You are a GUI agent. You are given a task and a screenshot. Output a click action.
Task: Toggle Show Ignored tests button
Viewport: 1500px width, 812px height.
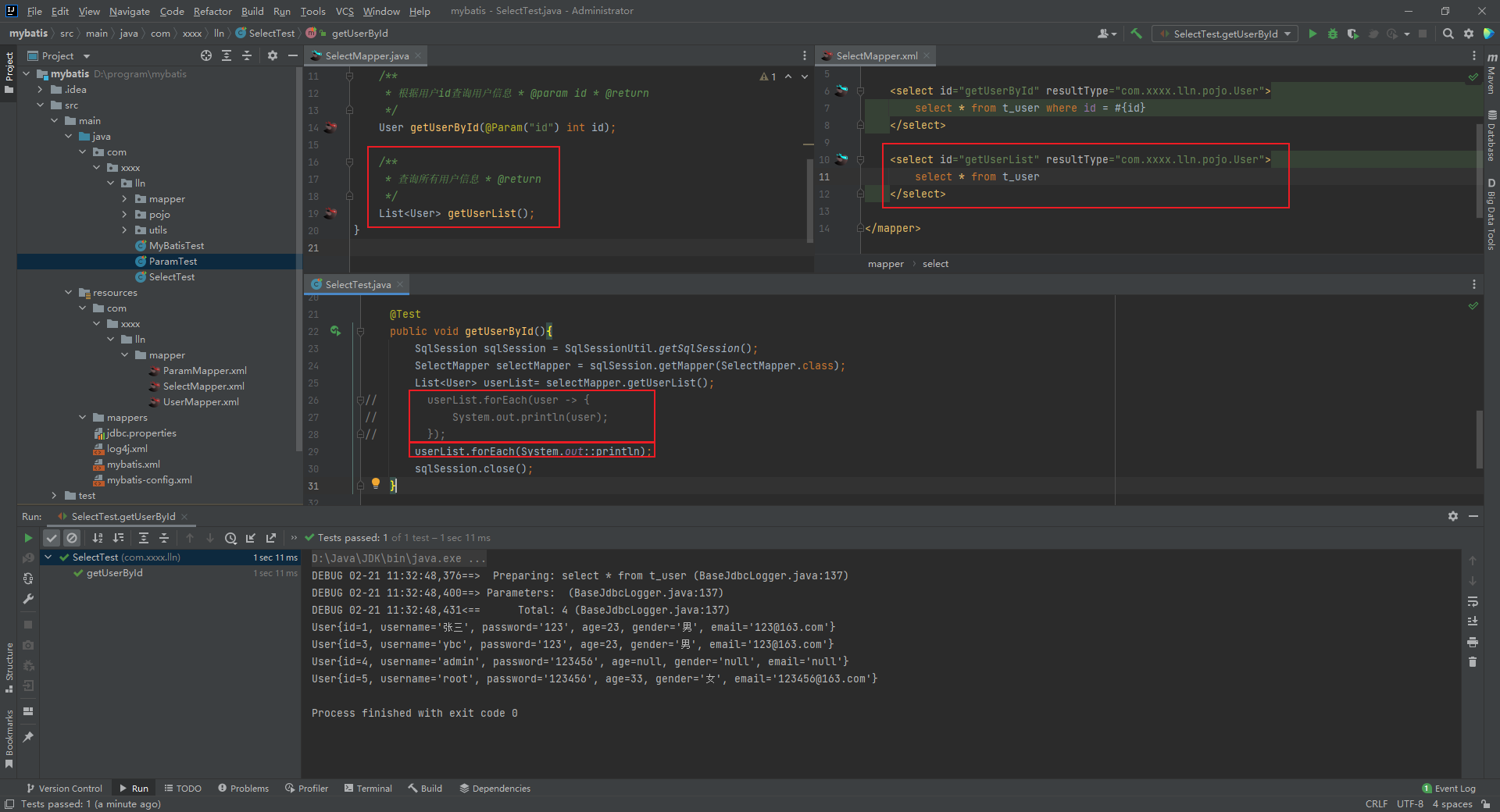pos(72,538)
